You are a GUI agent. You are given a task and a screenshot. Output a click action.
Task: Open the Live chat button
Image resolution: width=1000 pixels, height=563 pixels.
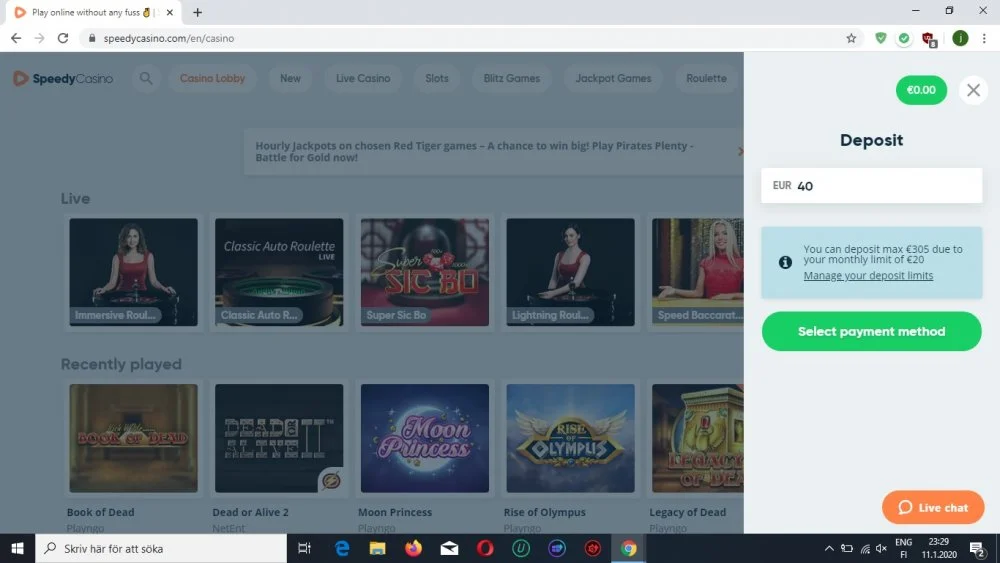point(933,508)
